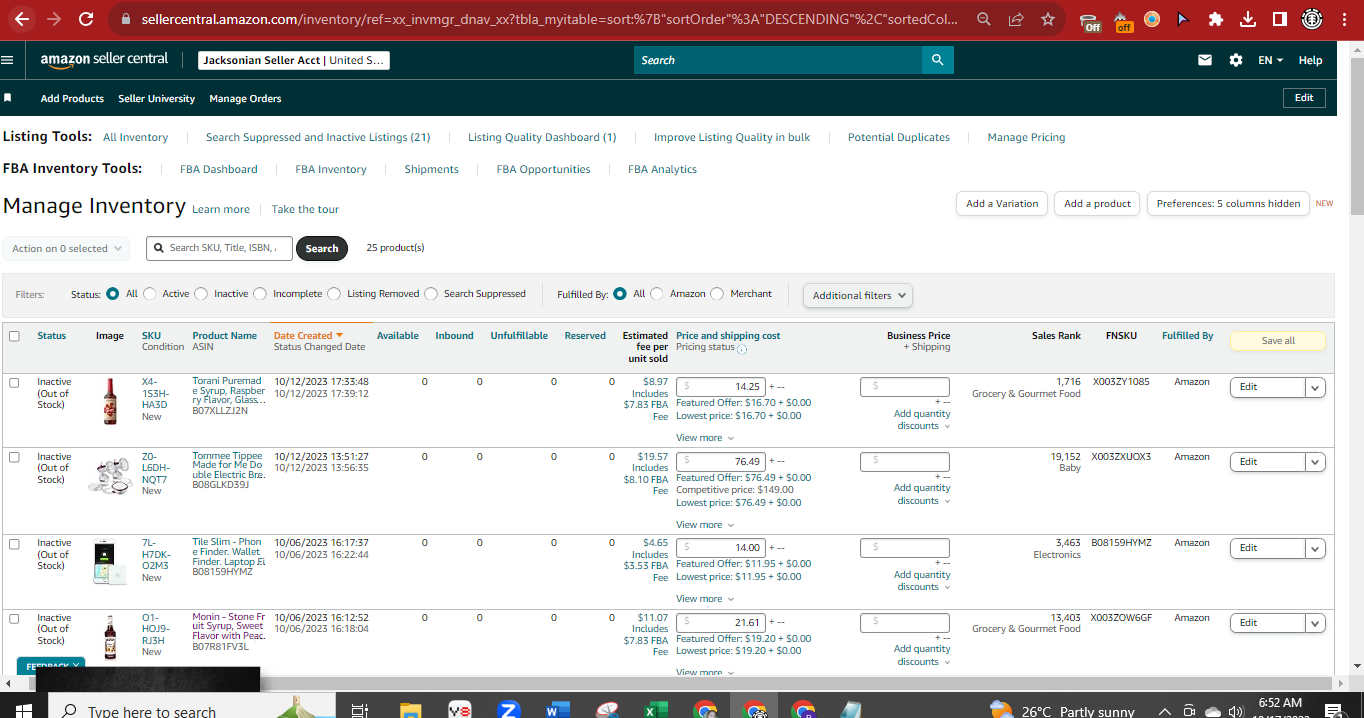Toggle the browser side panel icon

(1279, 19)
